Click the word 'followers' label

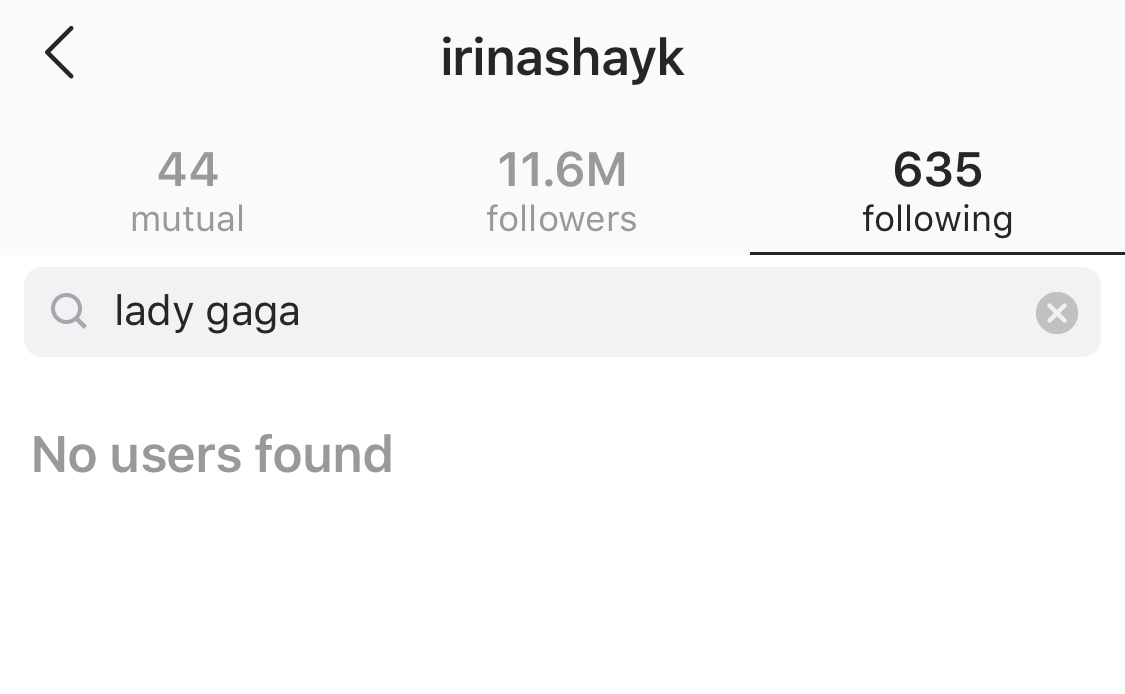pyautogui.click(x=562, y=219)
